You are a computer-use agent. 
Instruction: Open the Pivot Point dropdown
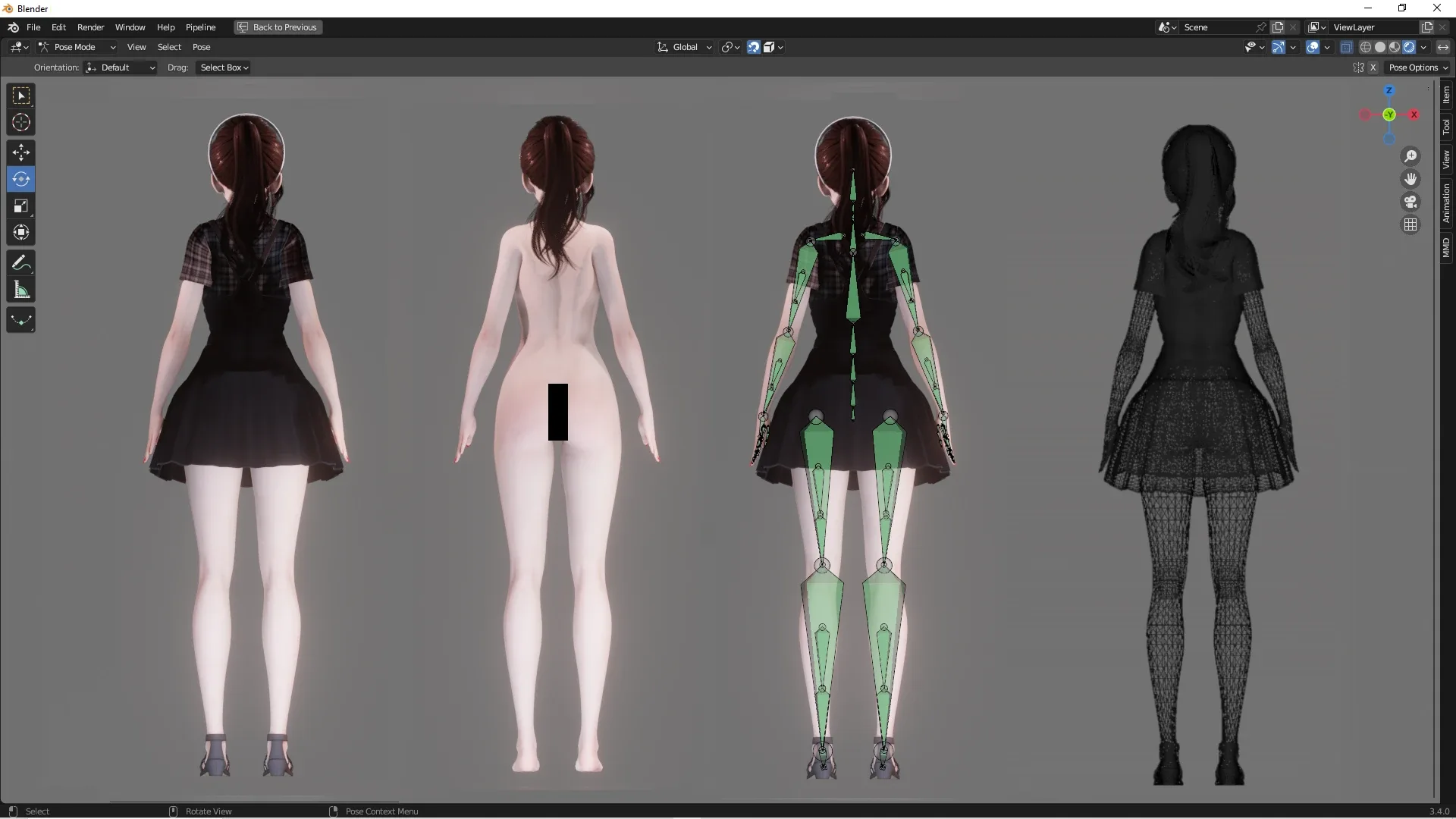(730, 47)
